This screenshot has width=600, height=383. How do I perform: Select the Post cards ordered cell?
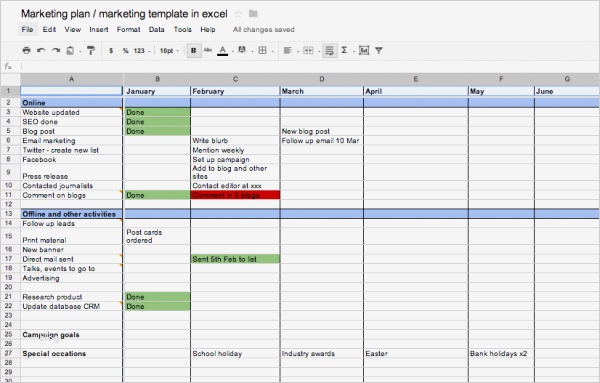[157, 236]
